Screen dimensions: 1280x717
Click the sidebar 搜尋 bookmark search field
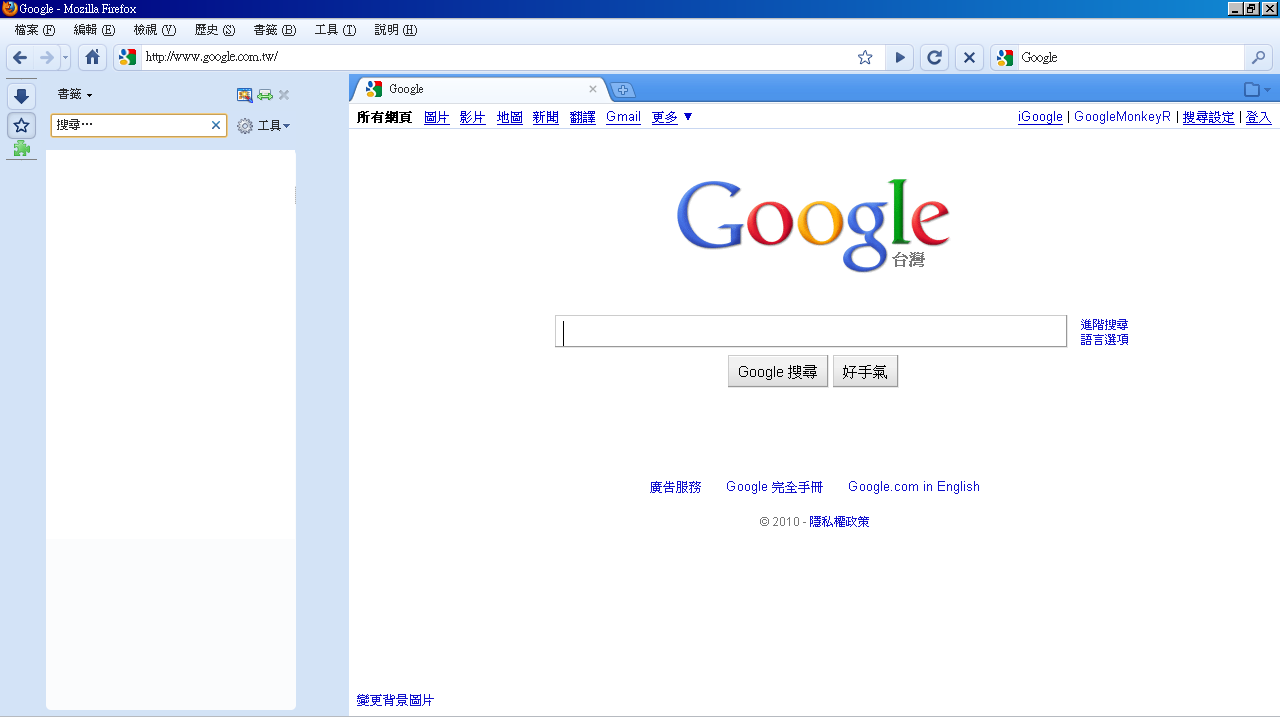(x=130, y=125)
